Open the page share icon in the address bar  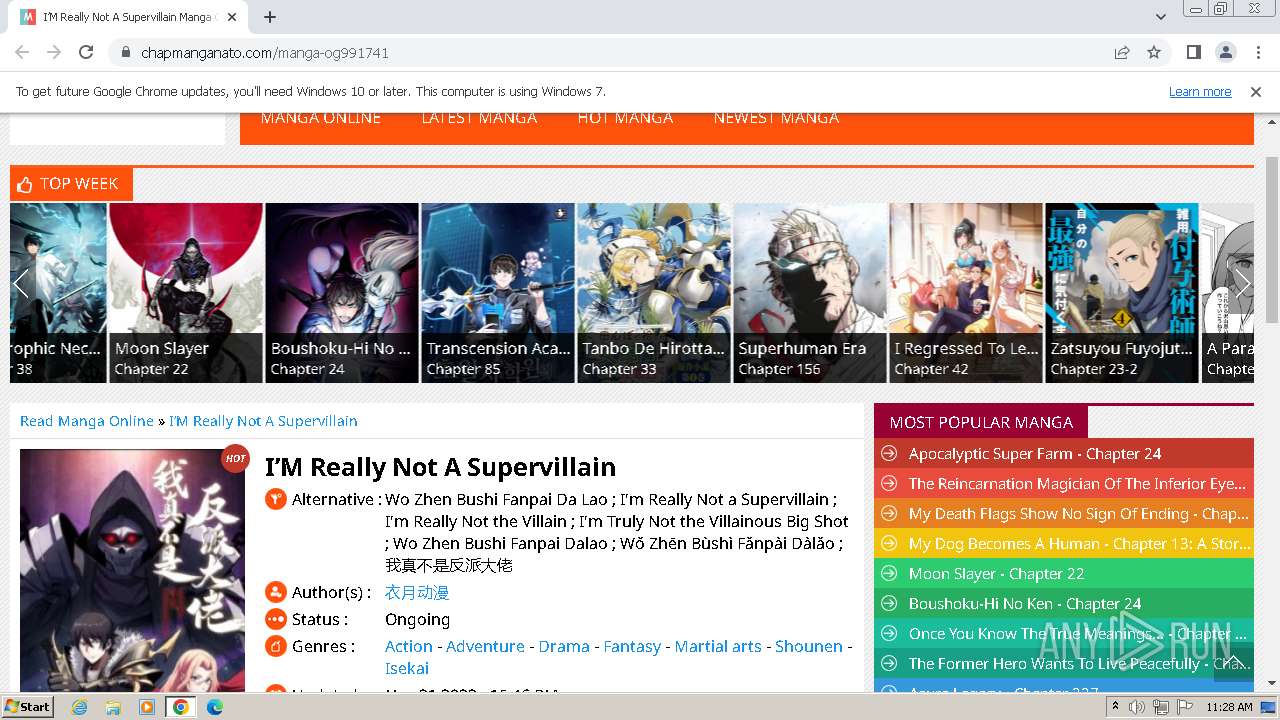1122,52
